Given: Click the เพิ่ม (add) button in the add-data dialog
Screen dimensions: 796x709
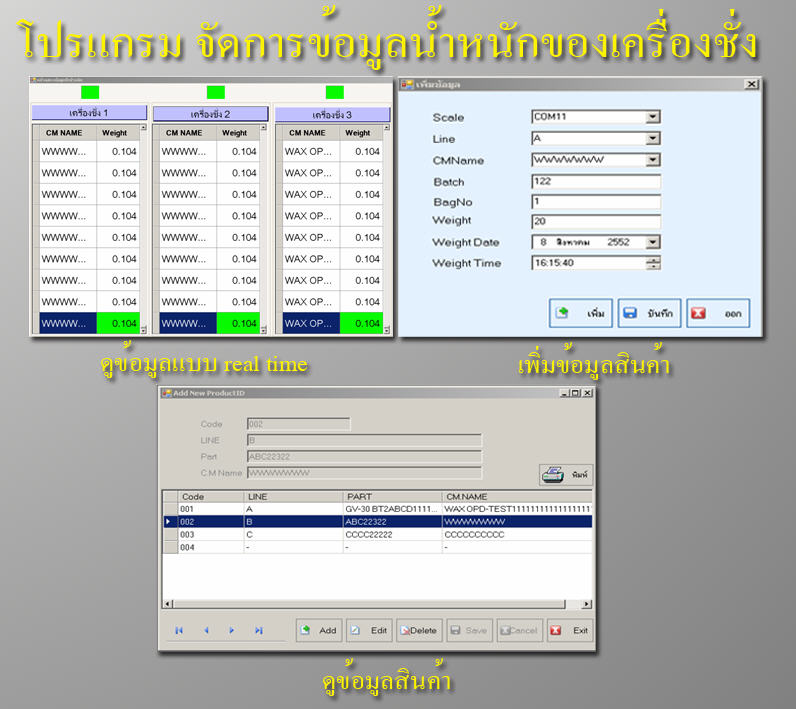Looking at the screenshot, I should [580, 313].
